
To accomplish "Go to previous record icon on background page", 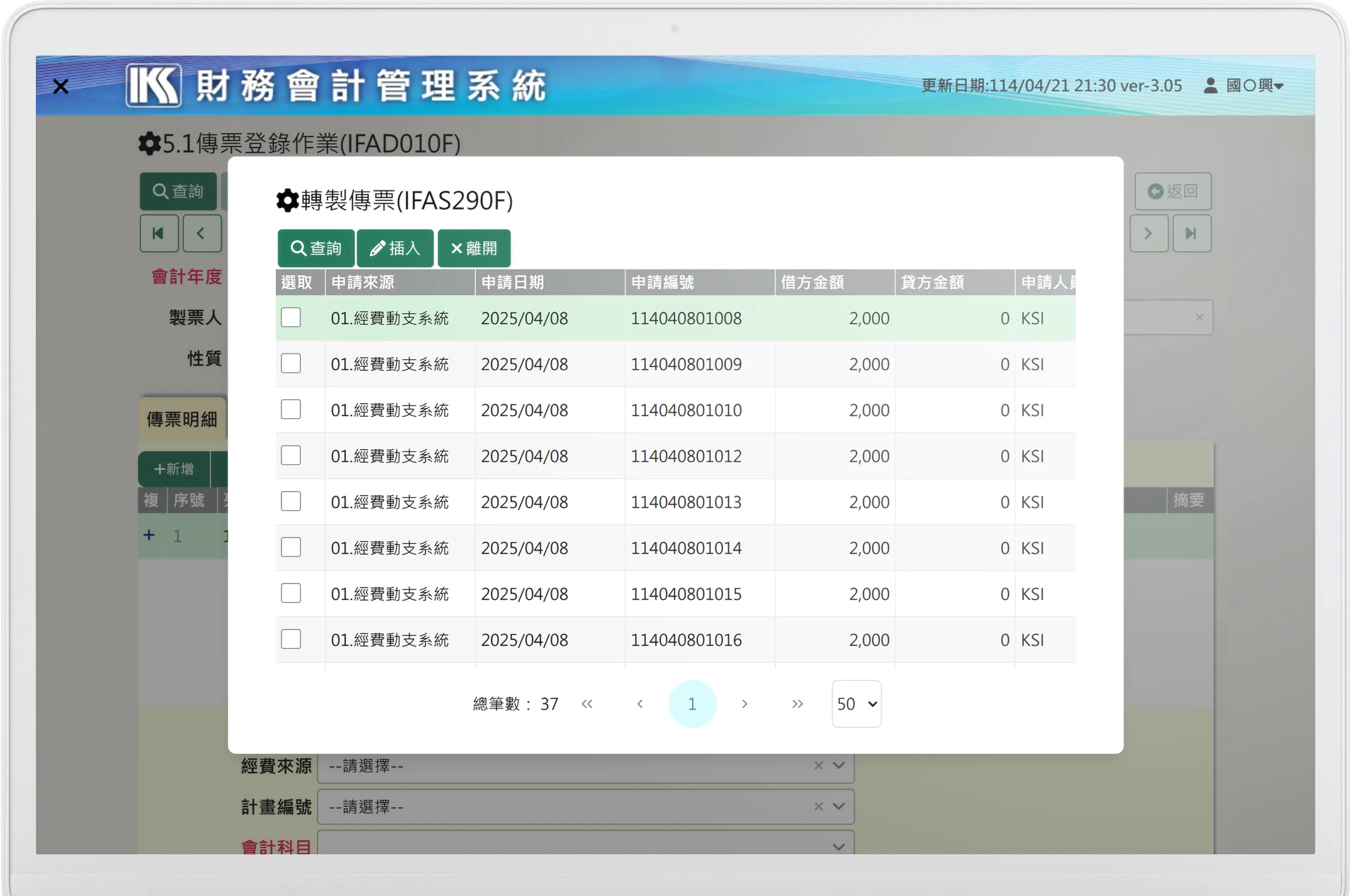I will [x=202, y=233].
